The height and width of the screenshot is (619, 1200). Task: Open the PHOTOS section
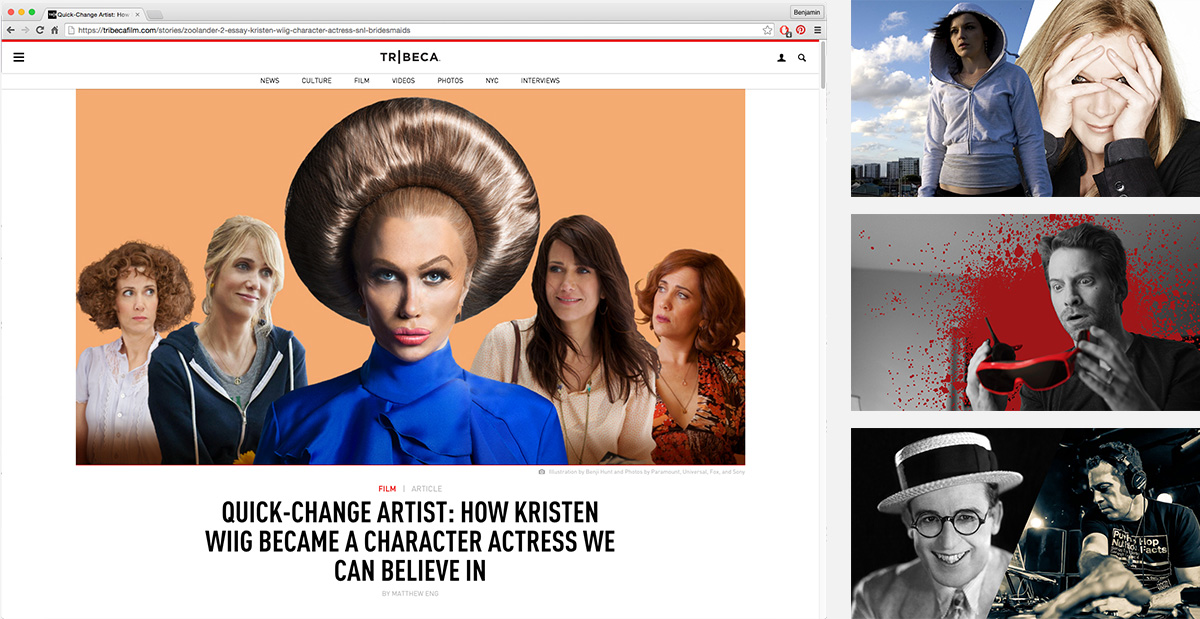450,80
